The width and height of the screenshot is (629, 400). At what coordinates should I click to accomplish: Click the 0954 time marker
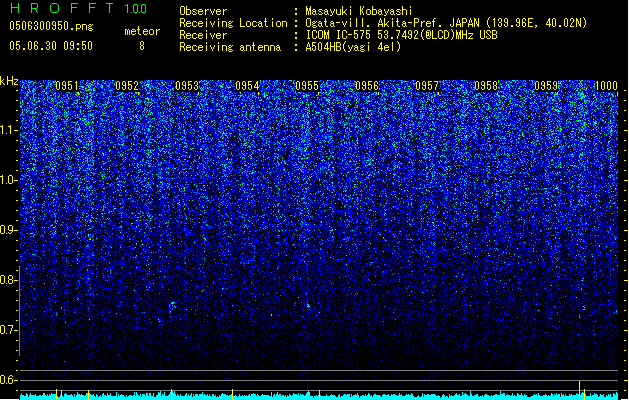[247, 86]
